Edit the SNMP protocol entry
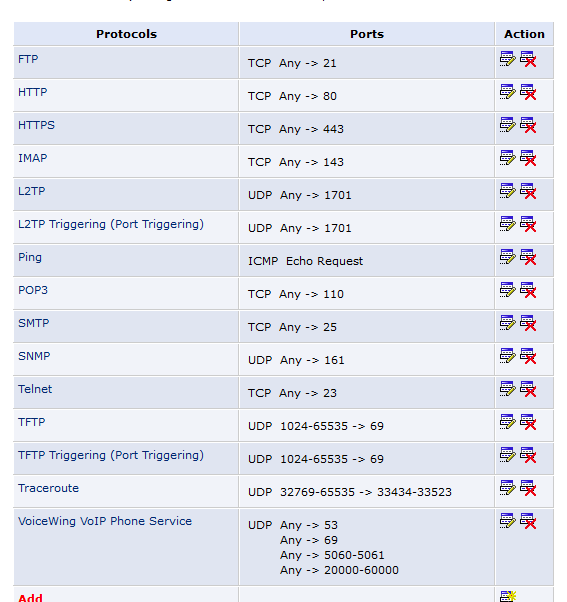Viewport: 567px width, 602px height. pos(507,356)
